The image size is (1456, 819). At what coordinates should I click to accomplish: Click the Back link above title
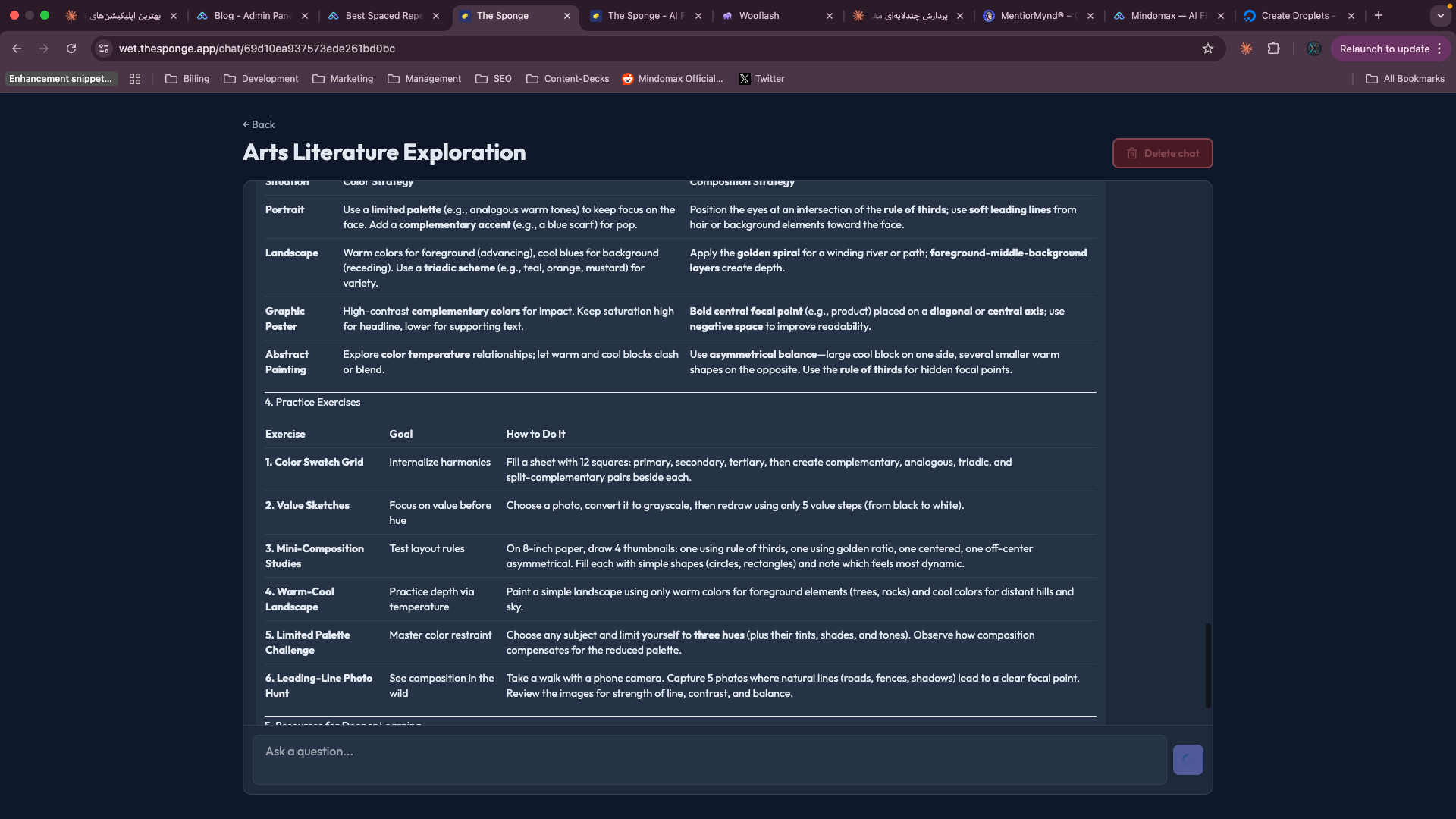pos(259,124)
